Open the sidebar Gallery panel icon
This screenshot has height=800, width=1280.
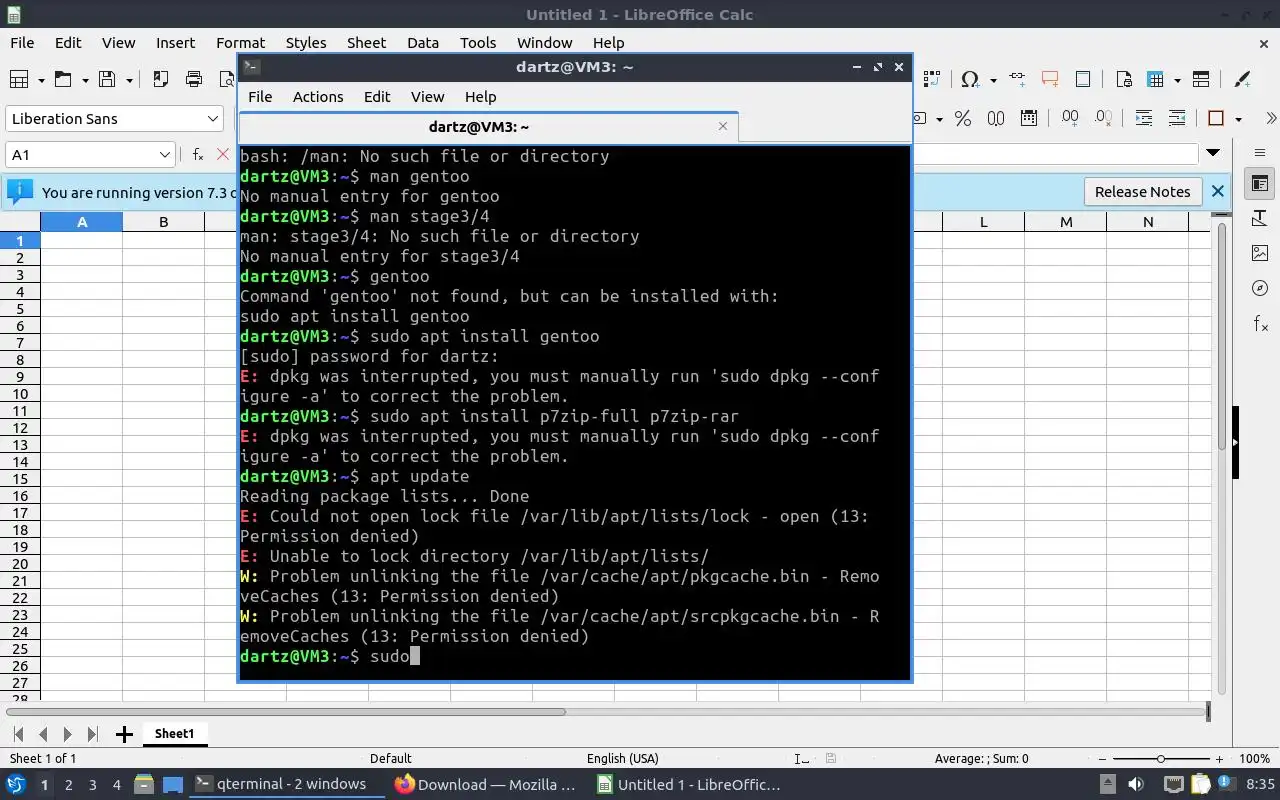click(x=1260, y=253)
